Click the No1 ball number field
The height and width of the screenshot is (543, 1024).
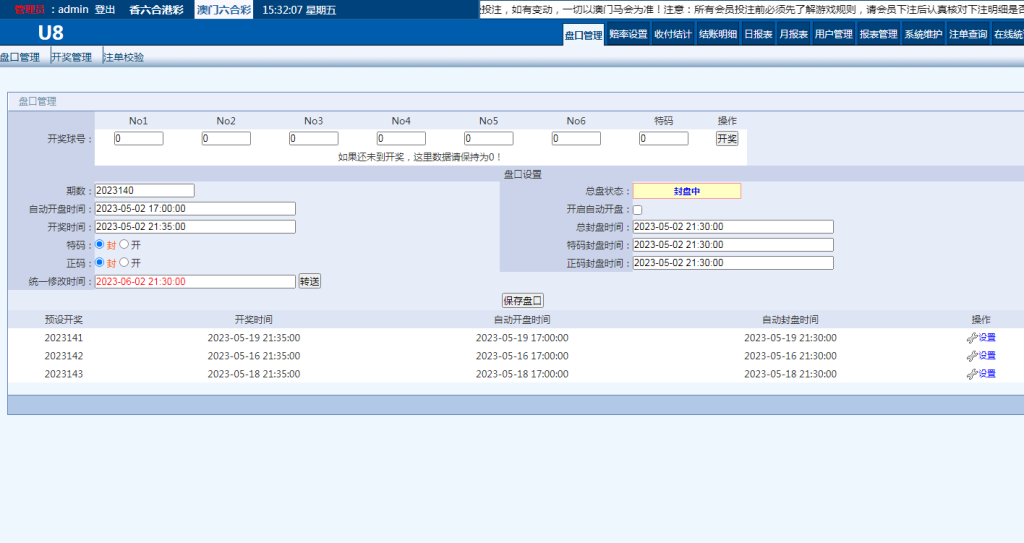pos(138,139)
